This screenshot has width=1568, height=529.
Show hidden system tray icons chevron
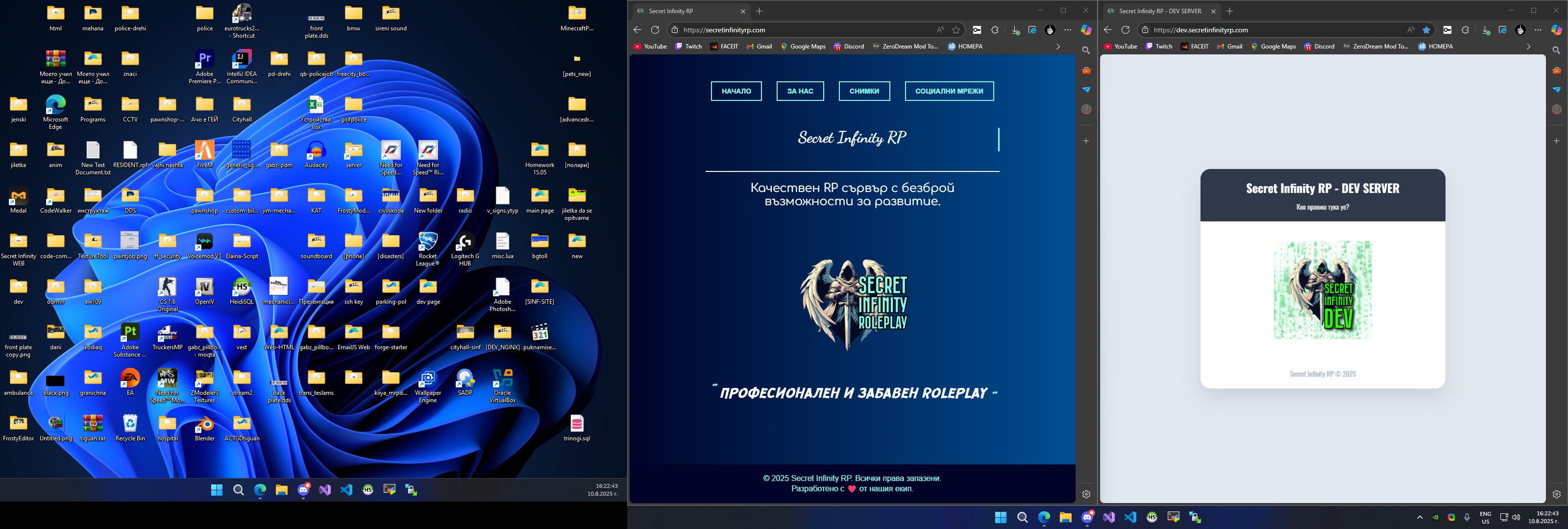tap(1420, 517)
